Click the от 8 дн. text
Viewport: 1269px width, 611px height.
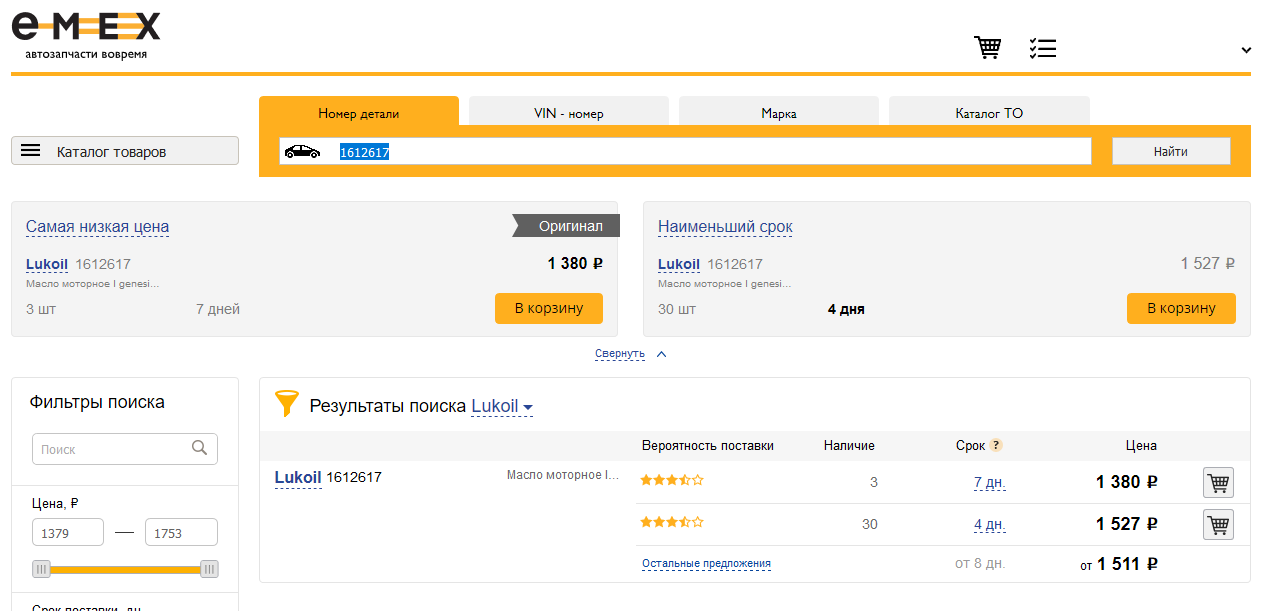click(x=980, y=564)
